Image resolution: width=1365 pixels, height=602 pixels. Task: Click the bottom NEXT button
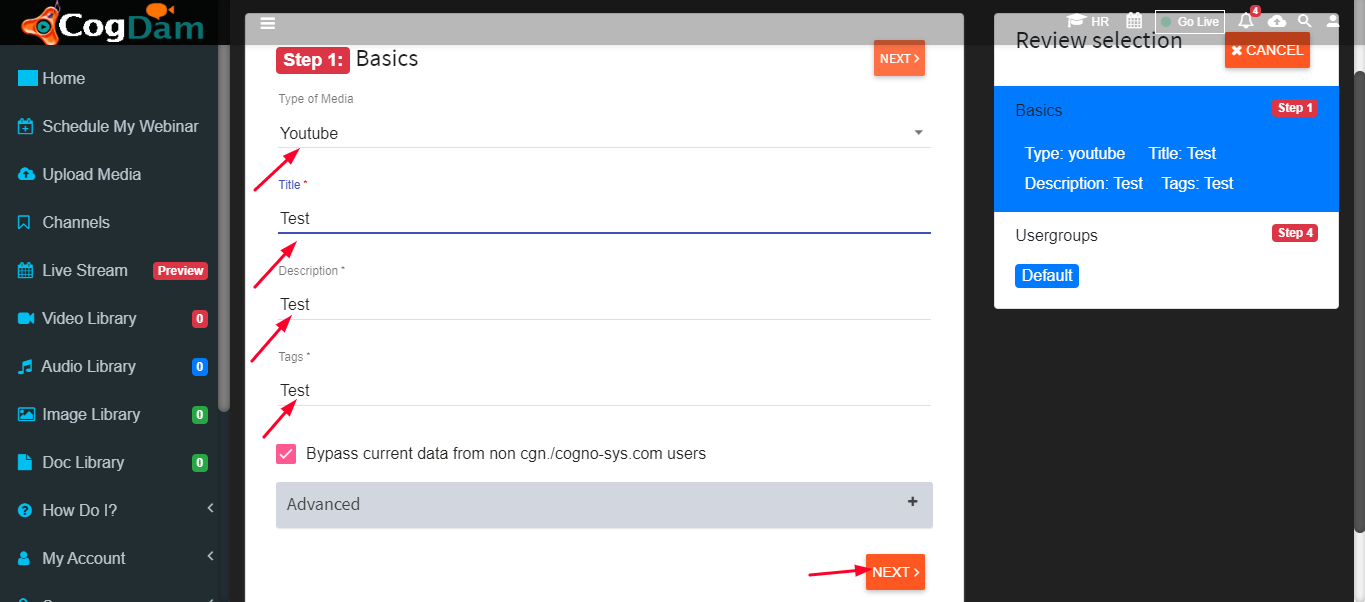pos(895,572)
